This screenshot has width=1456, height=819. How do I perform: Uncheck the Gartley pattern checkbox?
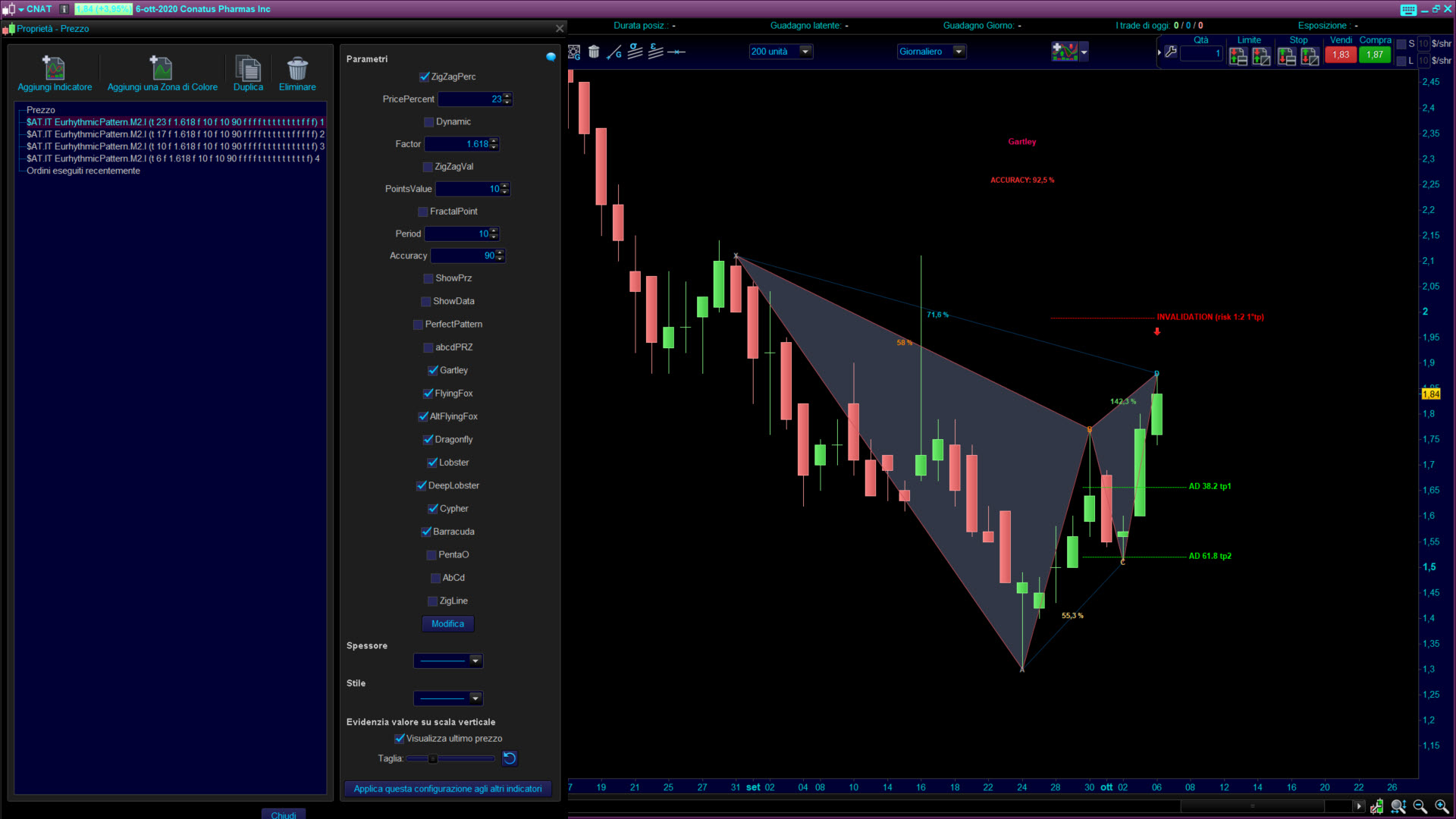pos(433,371)
